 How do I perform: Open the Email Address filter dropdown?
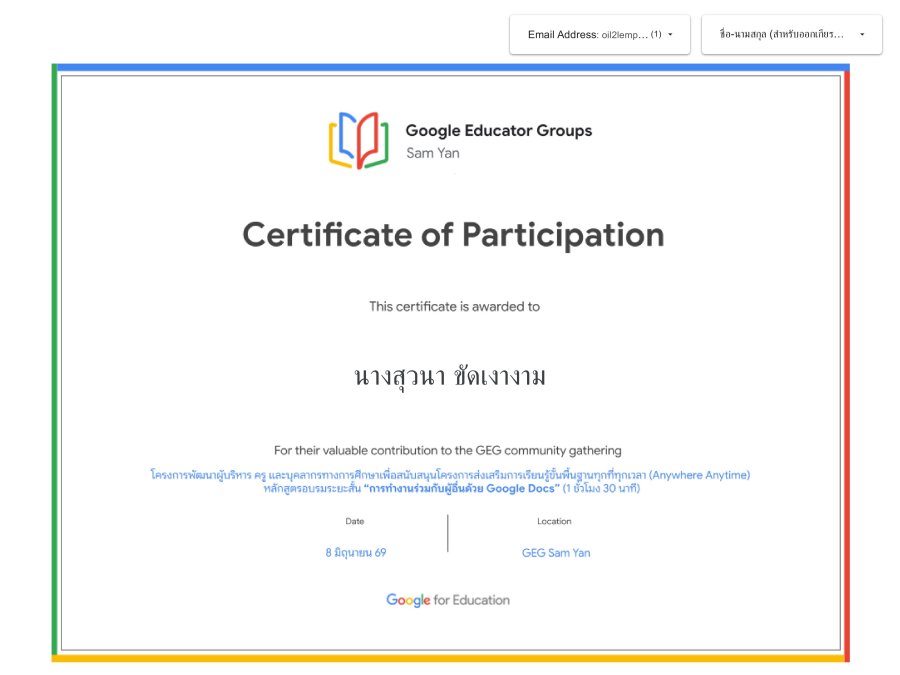[x=600, y=34]
